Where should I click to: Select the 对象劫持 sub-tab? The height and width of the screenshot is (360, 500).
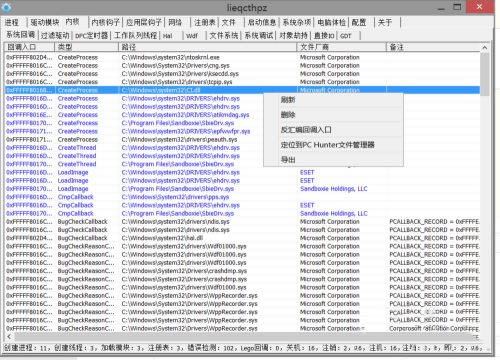293,35
